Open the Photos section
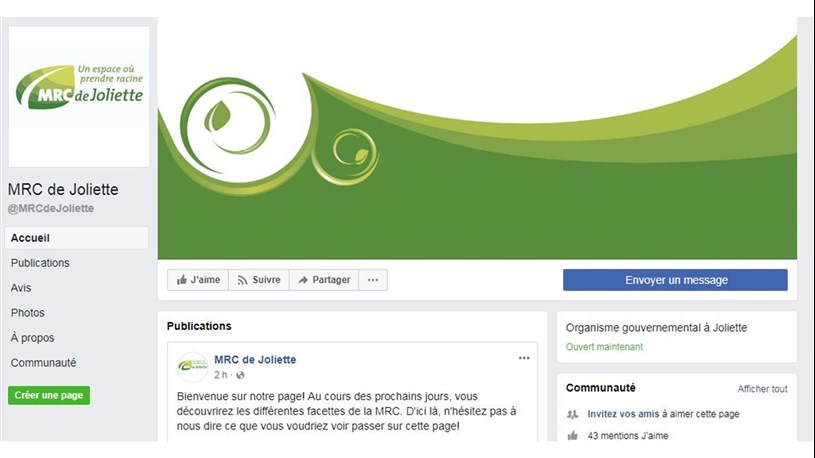The image size is (815, 458). click(28, 313)
